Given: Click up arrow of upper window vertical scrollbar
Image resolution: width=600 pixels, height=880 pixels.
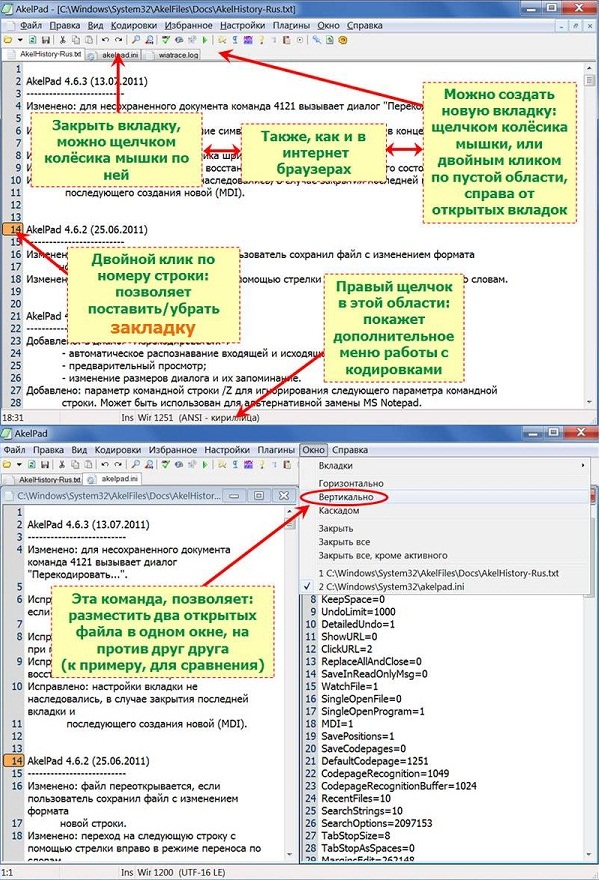Looking at the screenshot, I should (x=589, y=68).
